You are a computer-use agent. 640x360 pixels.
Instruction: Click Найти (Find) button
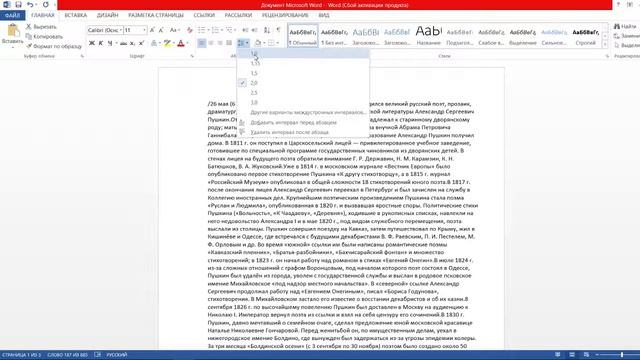pyautogui.click(x=625, y=27)
